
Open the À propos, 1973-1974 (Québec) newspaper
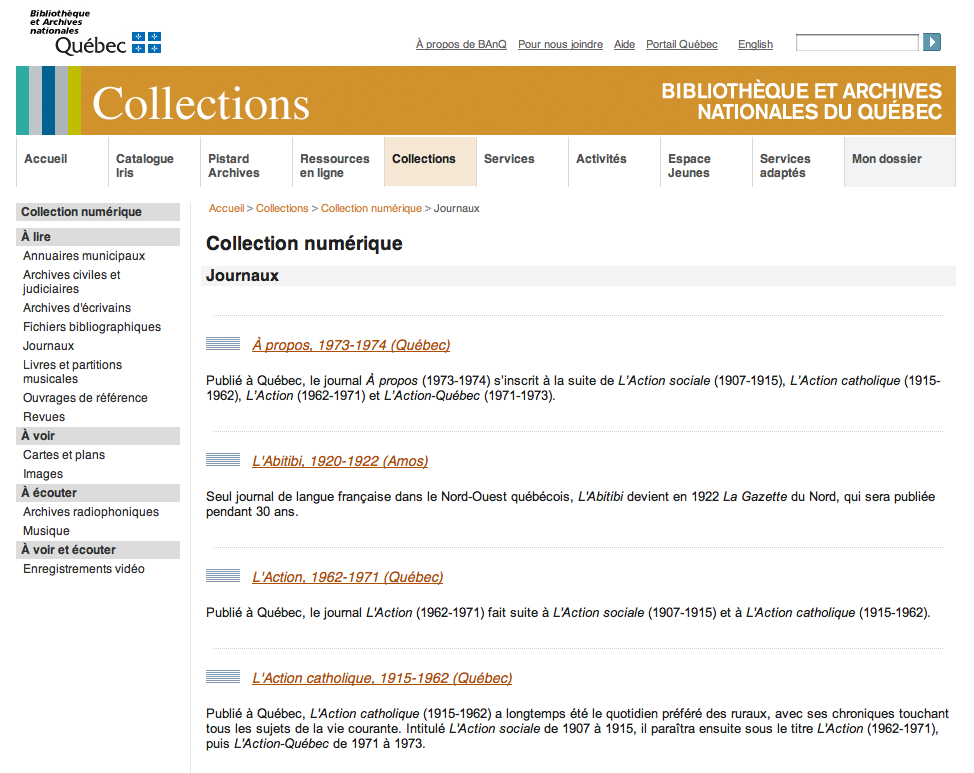click(x=351, y=345)
